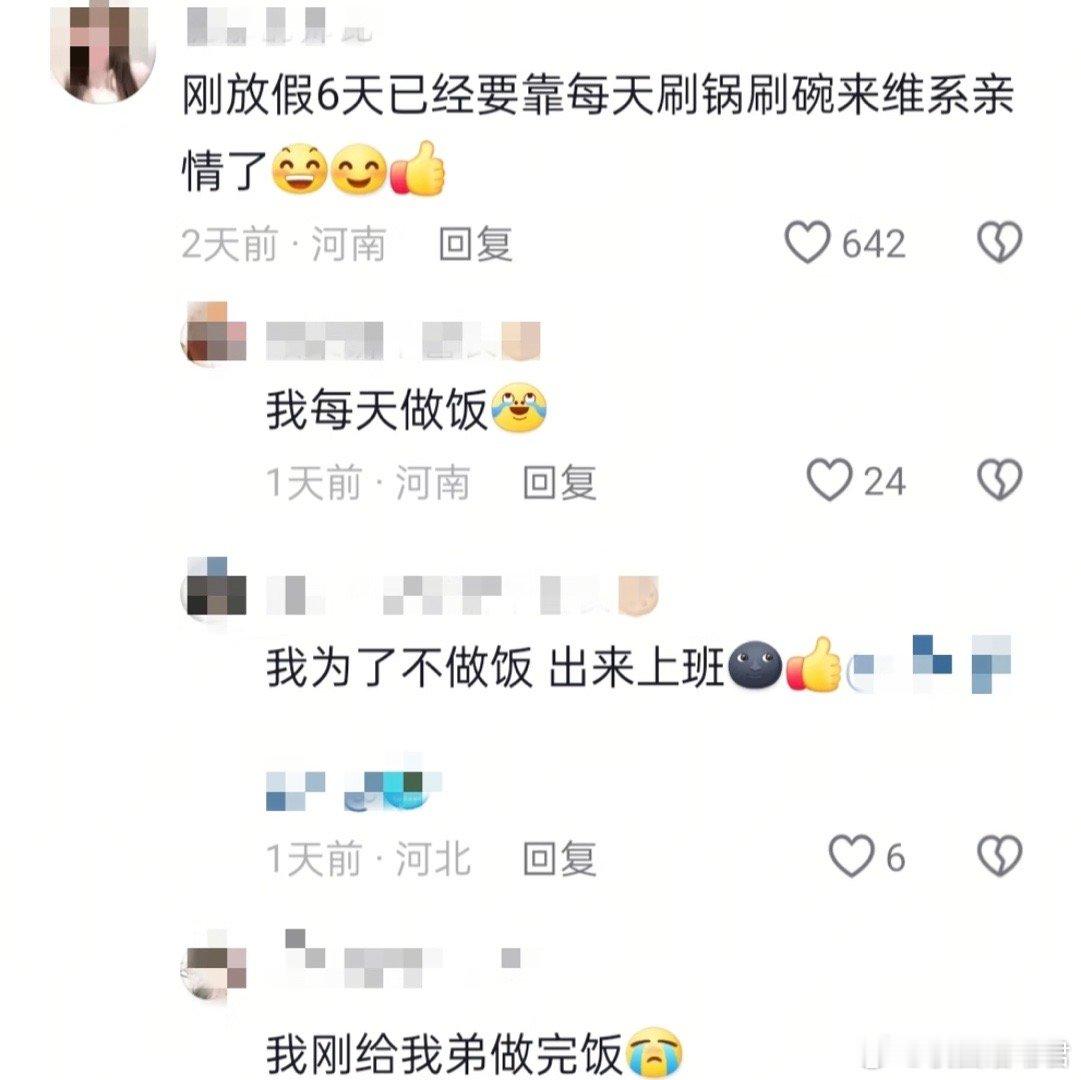This screenshot has height=1080, width=1081.
Task: Open avatar of 我每天做饭 commenter
Action: [214, 334]
